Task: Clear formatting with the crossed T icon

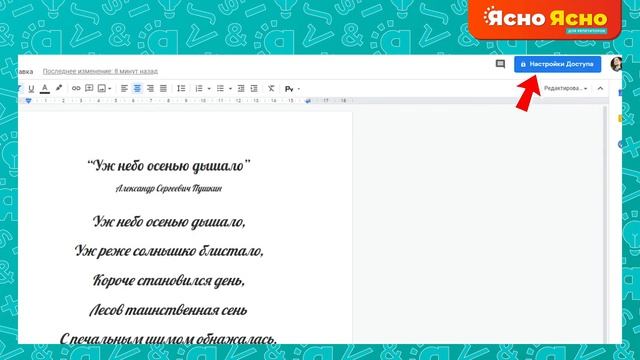Action: point(271,88)
